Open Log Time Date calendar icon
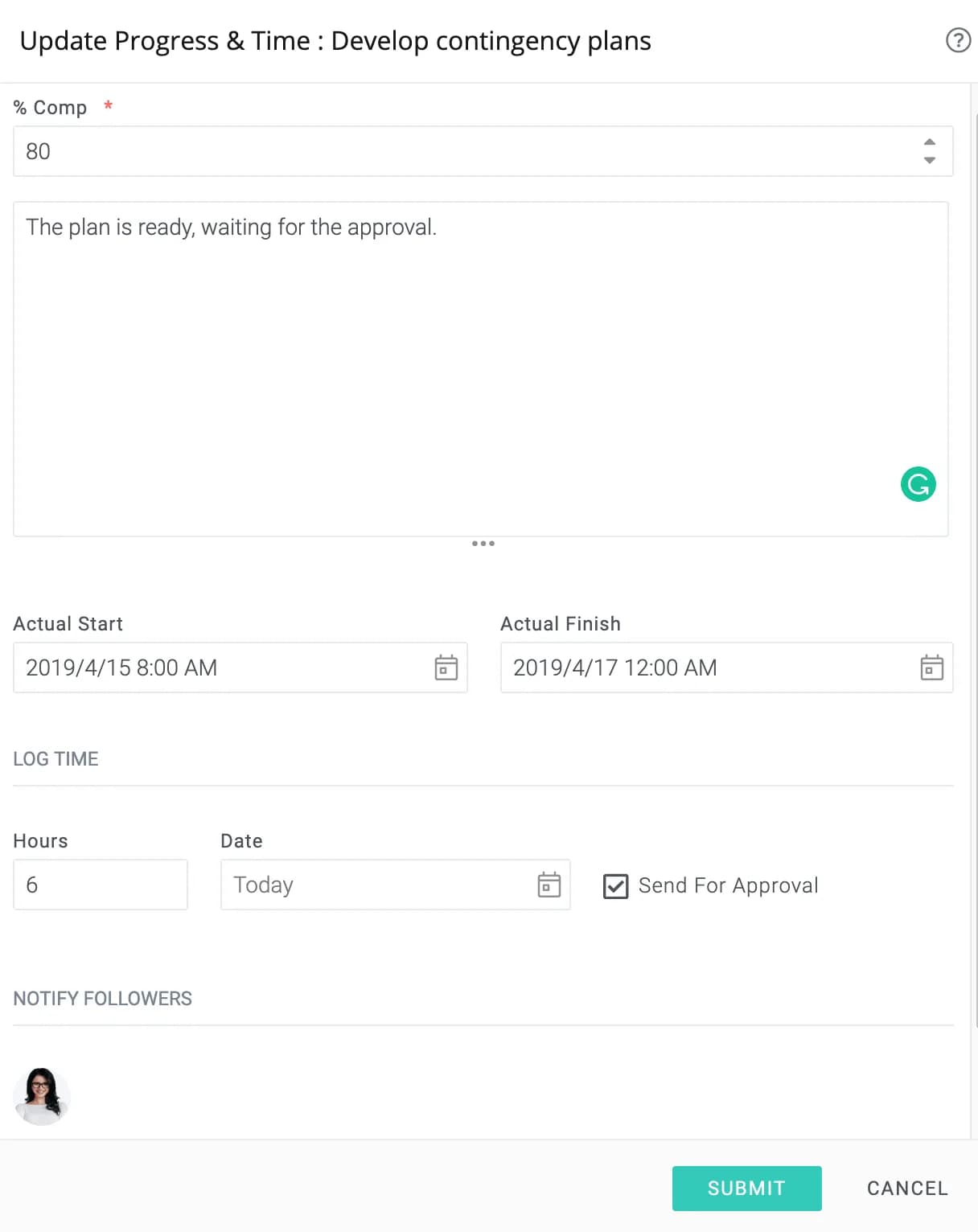This screenshot has height=1232, width=978. coord(549,885)
